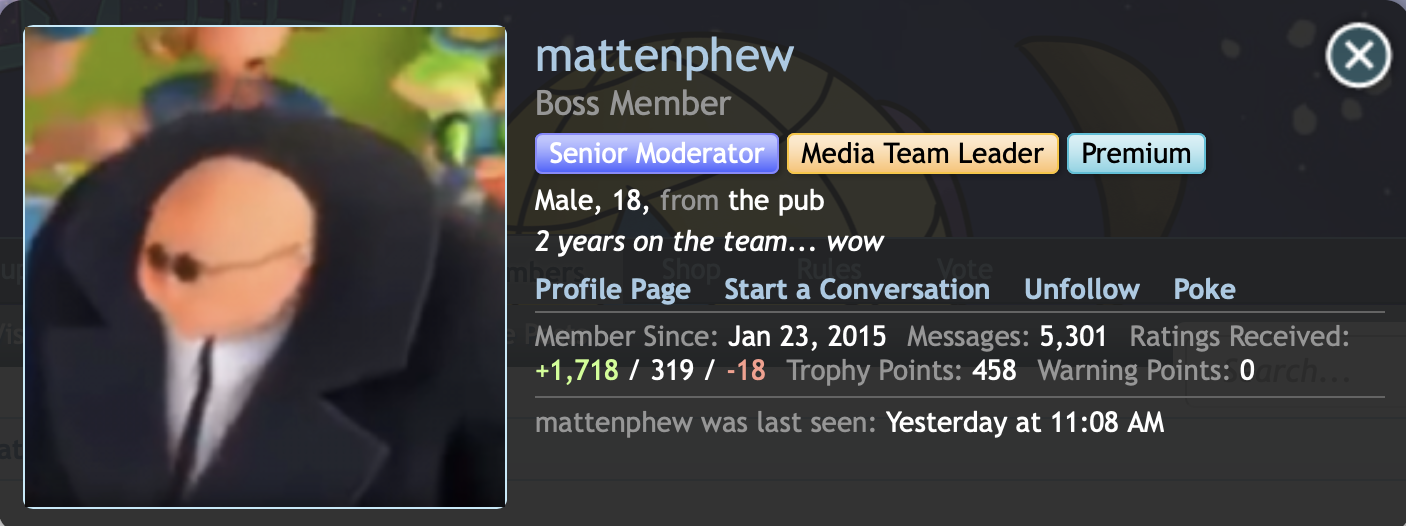Click the Premium badge
The image size is (1406, 526).
[1136, 154]
